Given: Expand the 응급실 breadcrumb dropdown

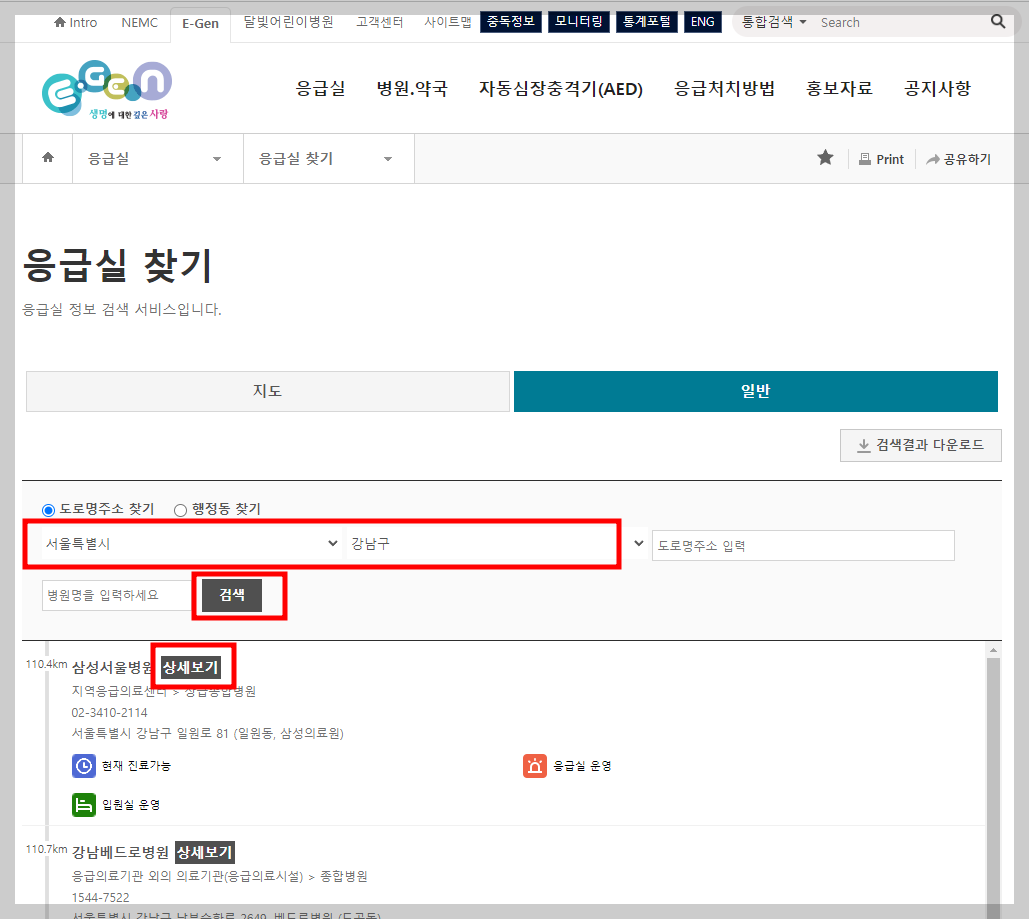Looking at the screenshot, I should [x=158, y=159].
